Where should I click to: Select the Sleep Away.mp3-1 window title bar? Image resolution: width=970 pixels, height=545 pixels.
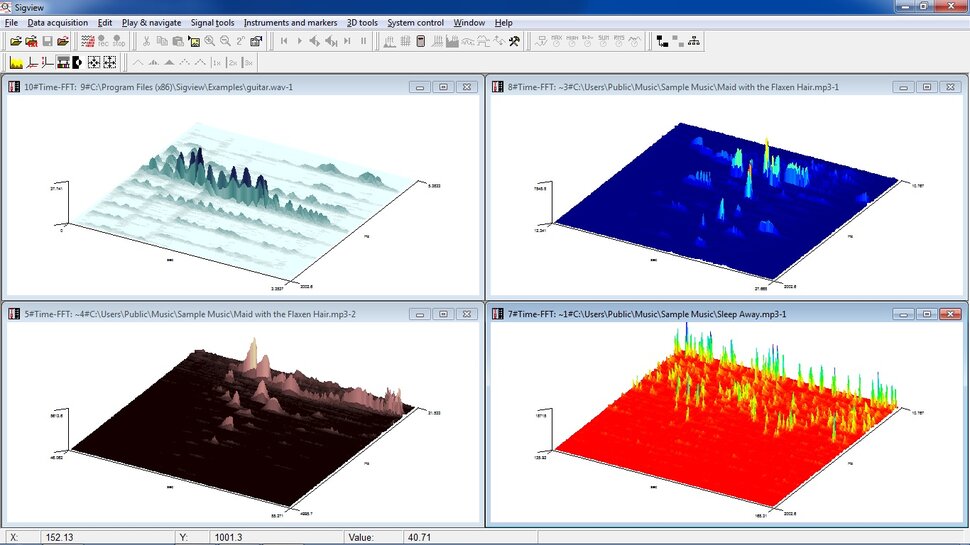(646, 314)
